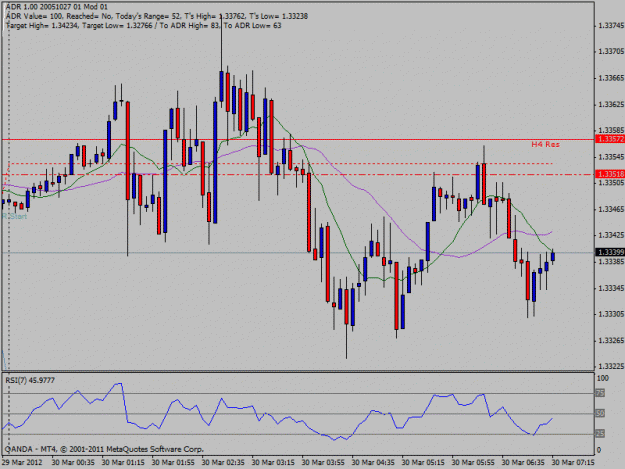Click the 1.33425 price scale label
Screen dimensions: 625x469
tap(611, 235)
